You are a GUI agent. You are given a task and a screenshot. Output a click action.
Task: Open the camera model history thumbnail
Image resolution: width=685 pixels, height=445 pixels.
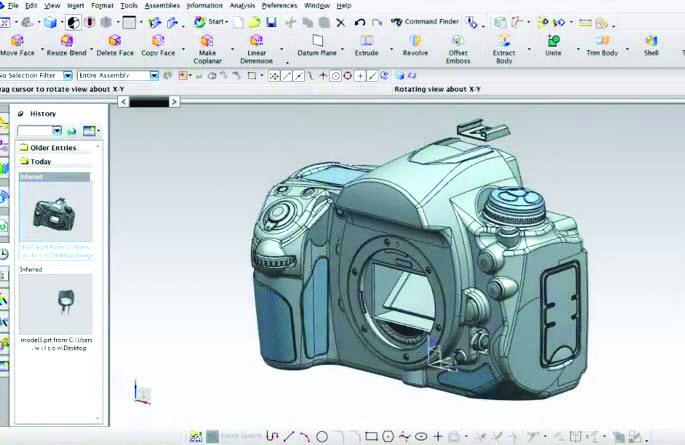(x=55, y=211)
